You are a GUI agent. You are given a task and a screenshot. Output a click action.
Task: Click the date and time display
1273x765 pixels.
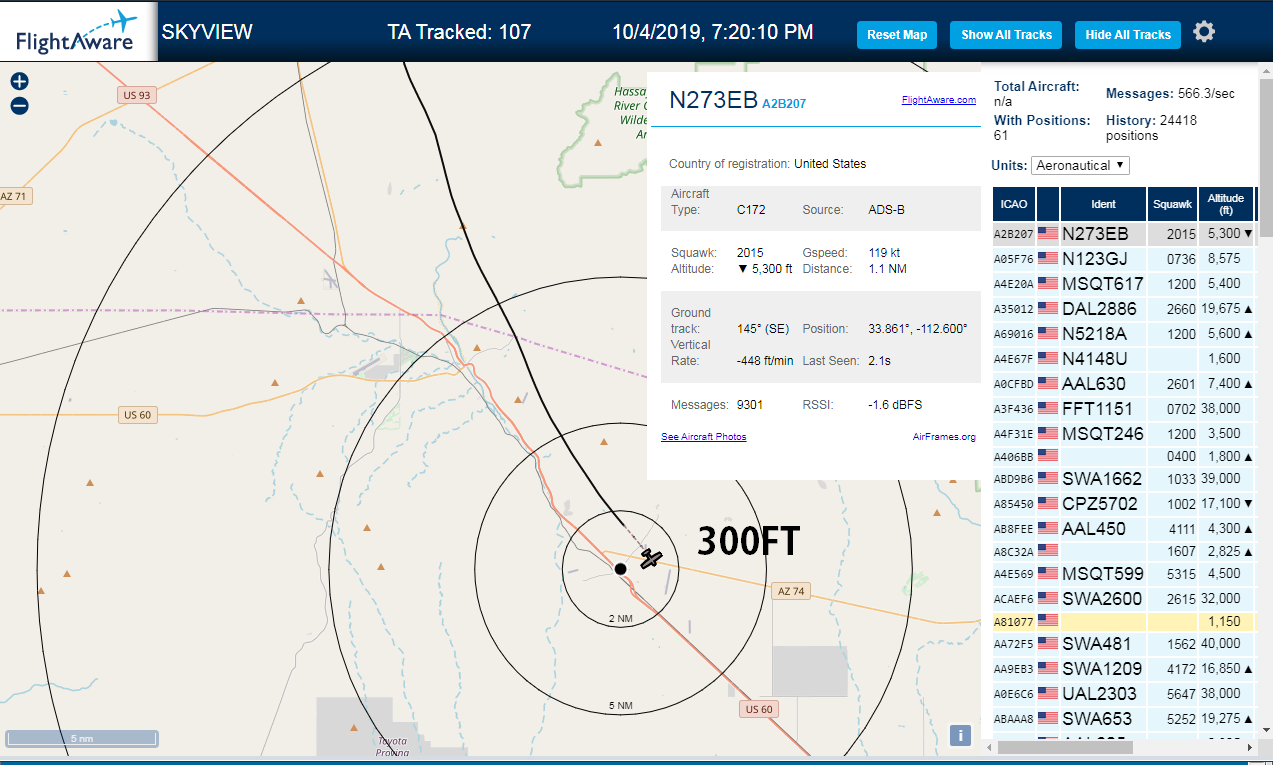pos(712,32)
